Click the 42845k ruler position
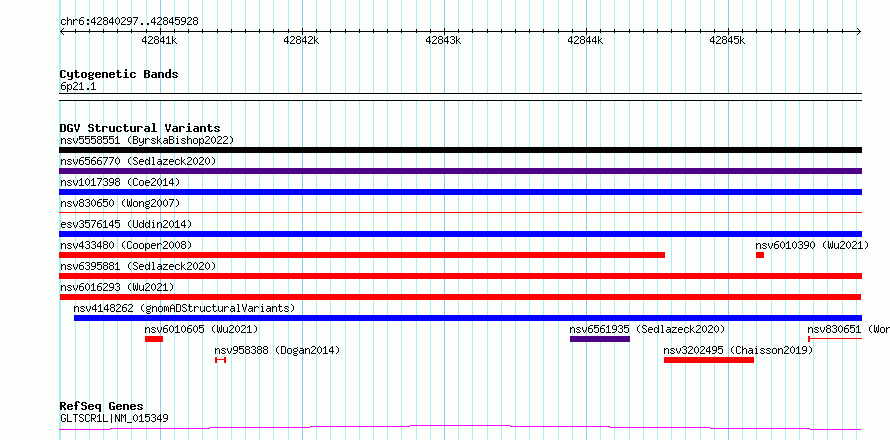The width and height of the screenshot is (890, 440). point(727,40)
